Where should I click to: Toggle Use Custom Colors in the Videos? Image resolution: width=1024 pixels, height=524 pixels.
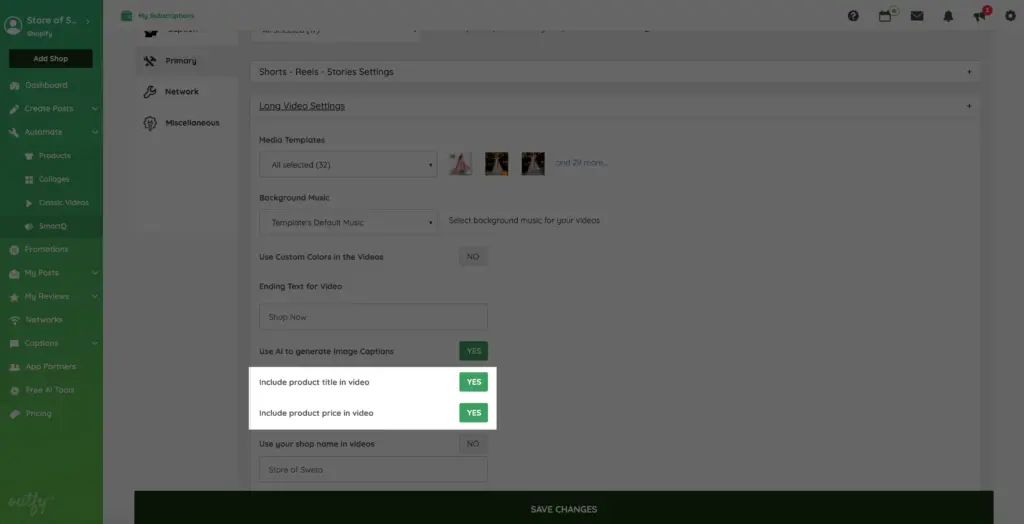(x=473, y=257)
